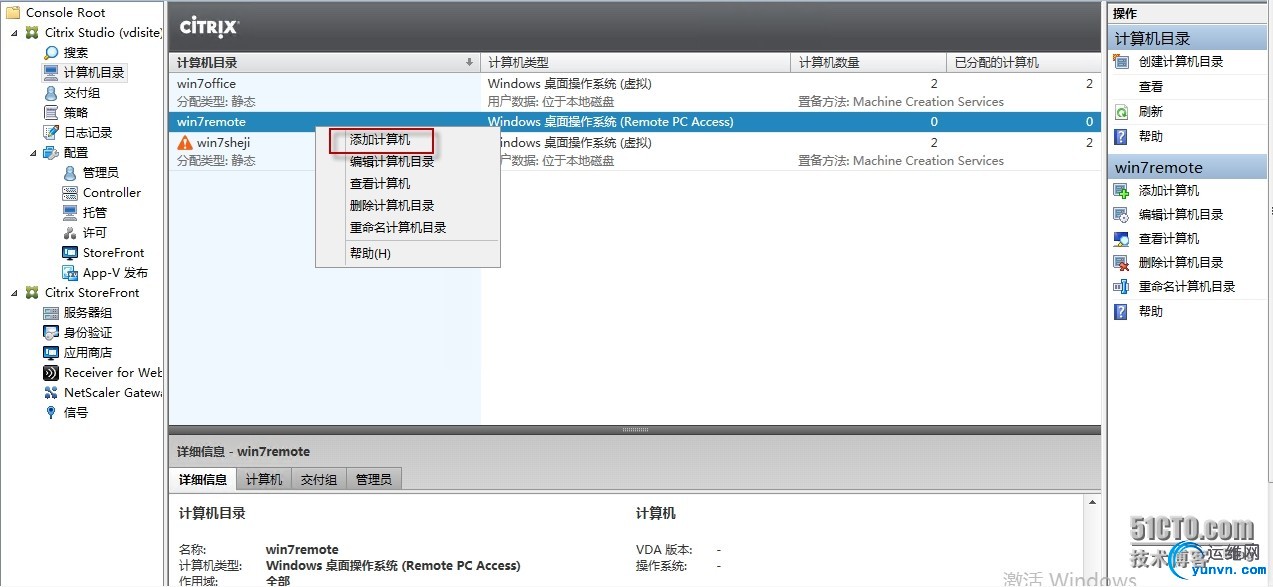This screenshot has width=1273, height=587.
Task: Collapse the Citrix StoreFront tree node
Action: (x=15, y=293)
